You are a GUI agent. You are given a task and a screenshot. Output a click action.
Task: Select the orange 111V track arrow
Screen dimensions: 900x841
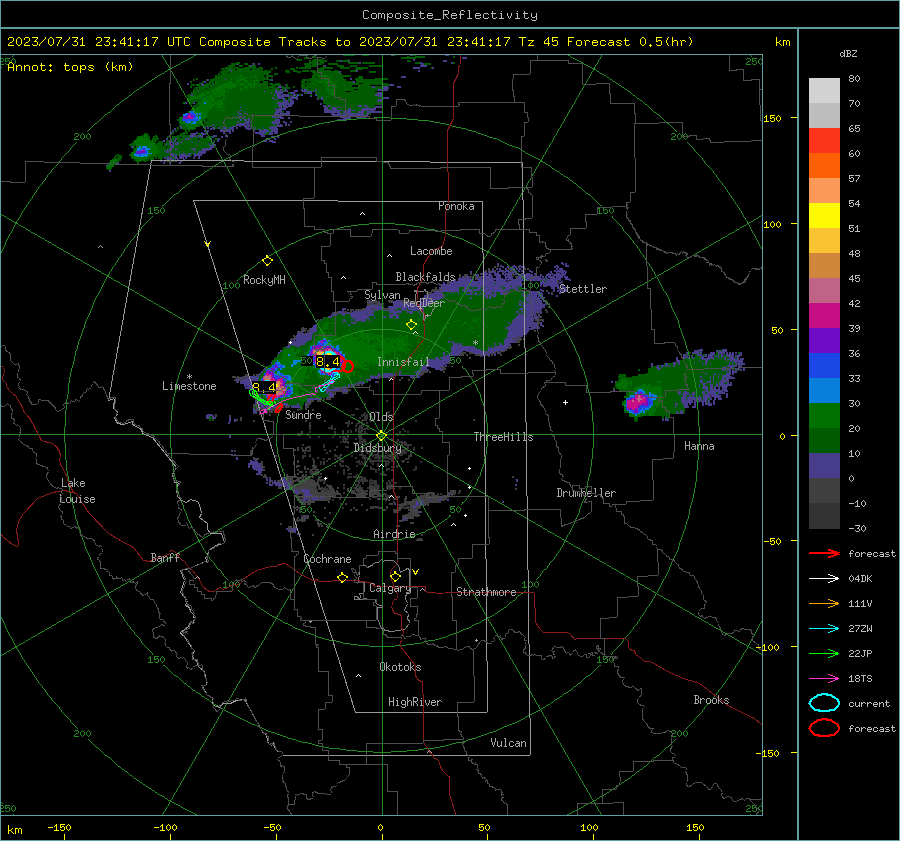(x=824, y=603)
